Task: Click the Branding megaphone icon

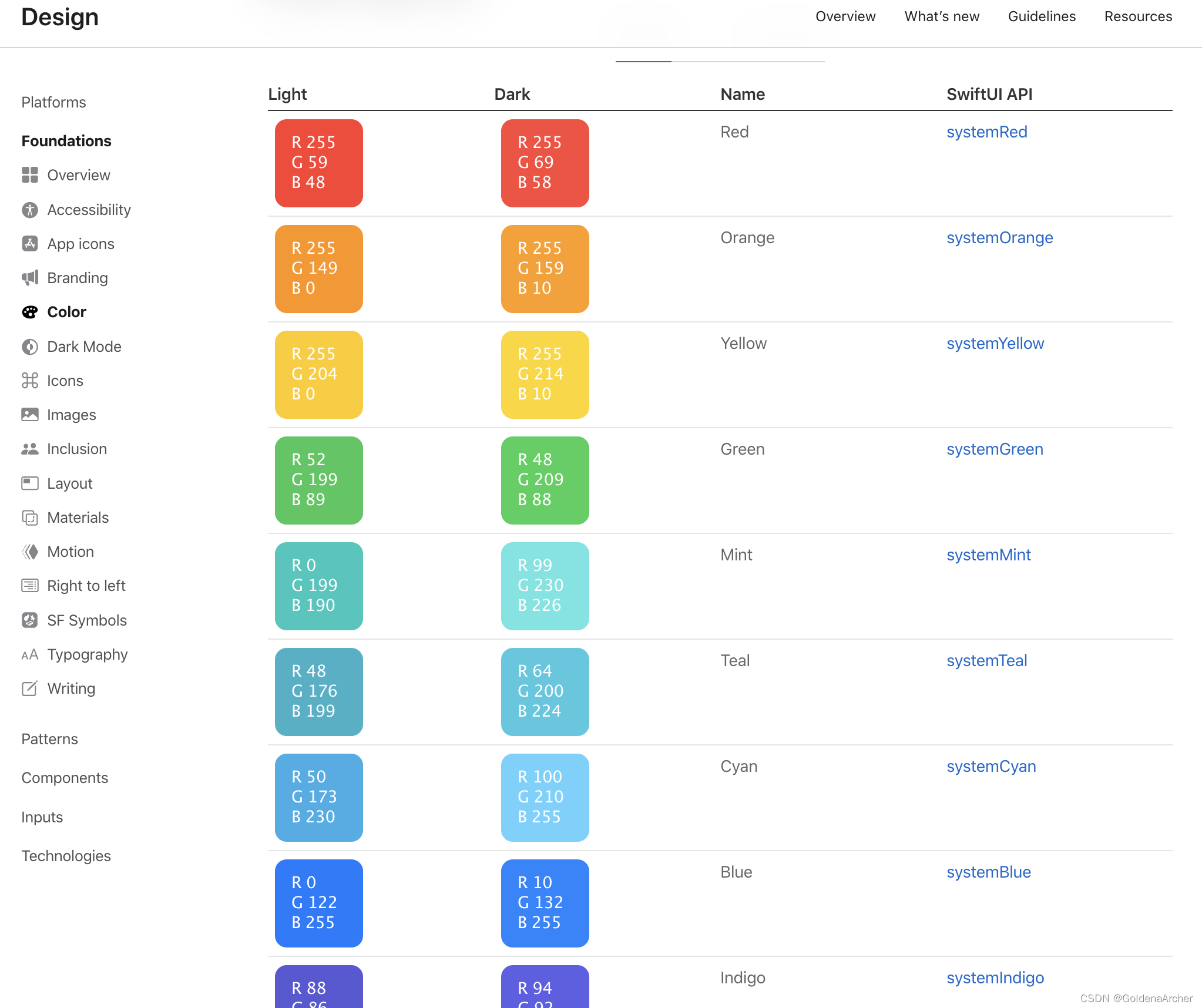Action: [x=30, y=278]
